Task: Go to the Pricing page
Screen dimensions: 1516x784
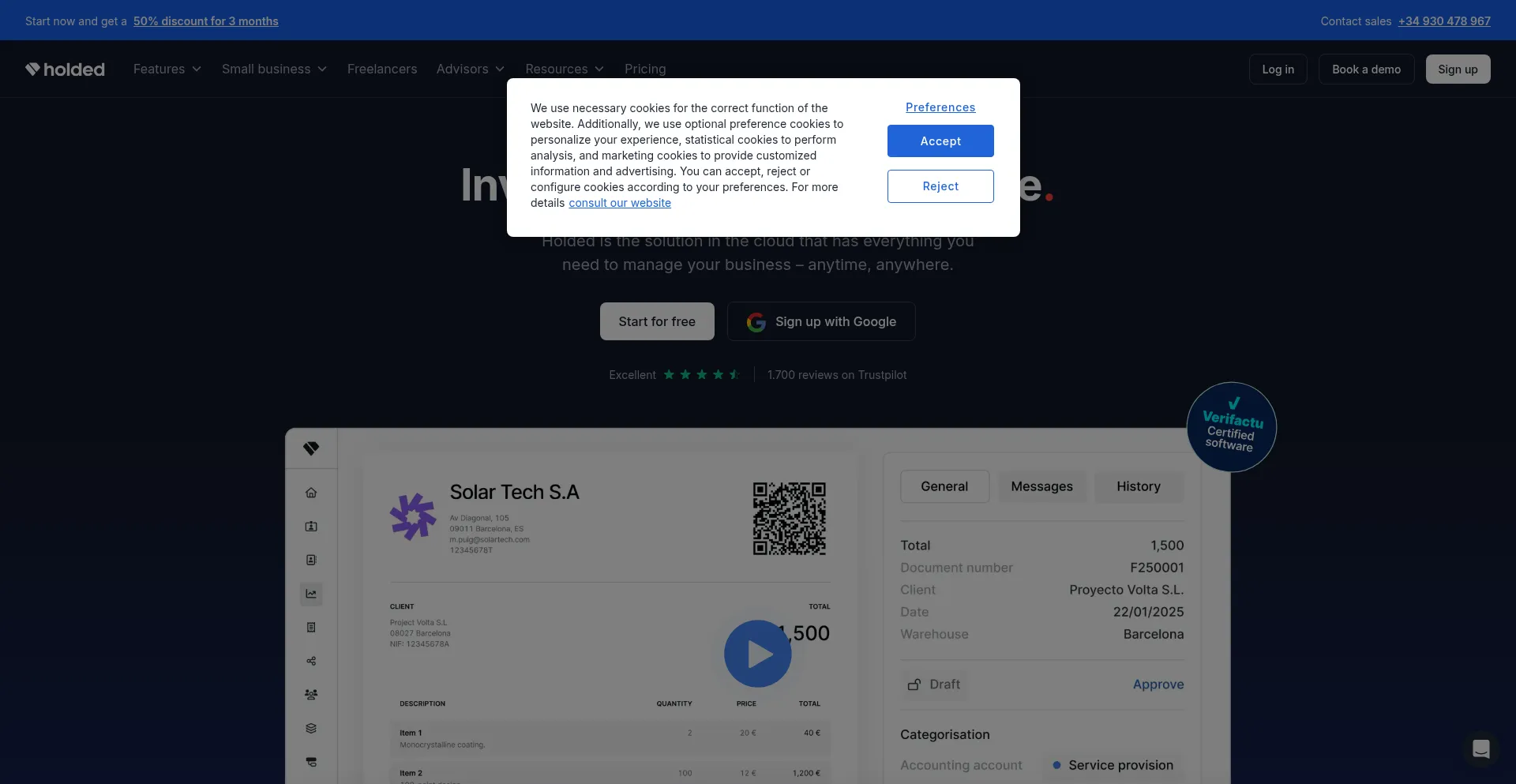Action: point(645,69)
